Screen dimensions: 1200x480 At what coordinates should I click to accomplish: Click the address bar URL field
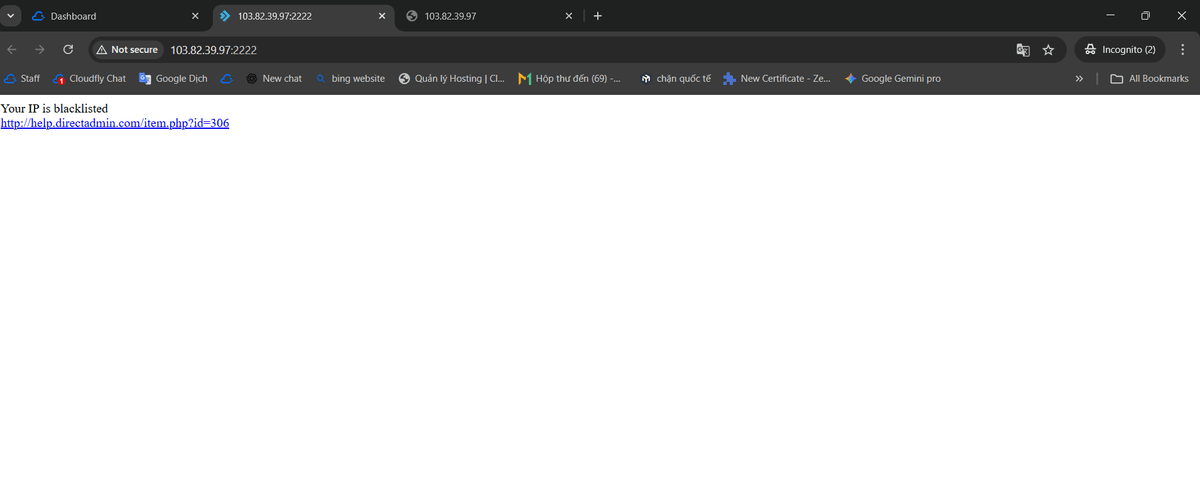(x=500, y=49)
